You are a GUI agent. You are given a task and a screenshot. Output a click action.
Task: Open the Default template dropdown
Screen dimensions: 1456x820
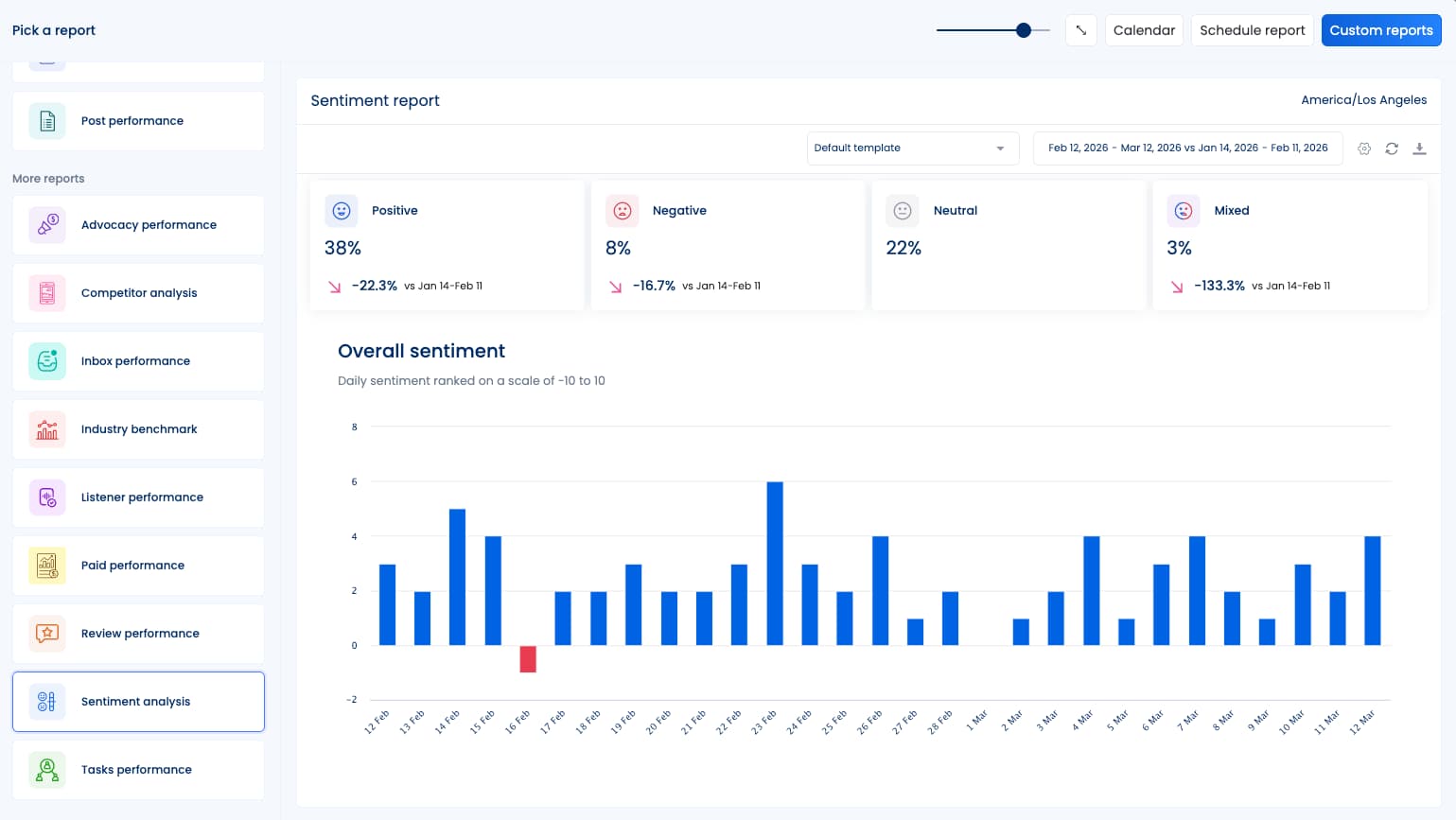912,148
